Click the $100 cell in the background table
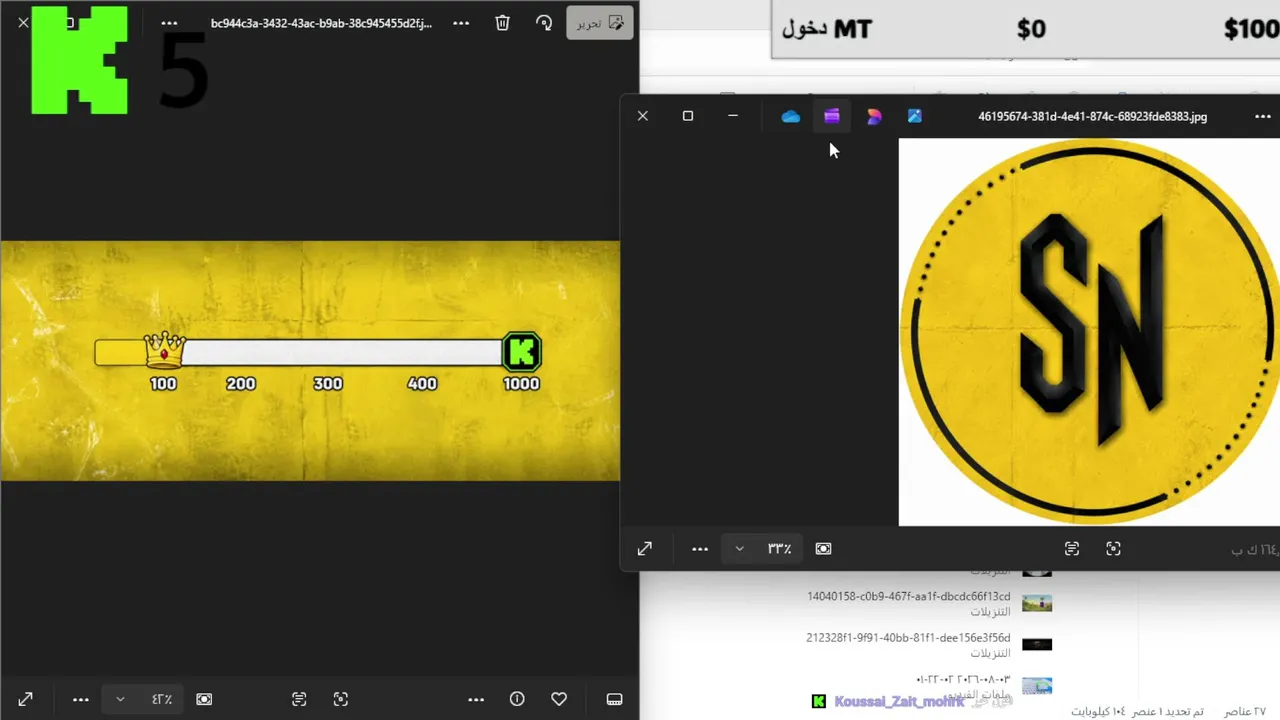This screenshot has width=1280, height=720. pos(1251,29)
